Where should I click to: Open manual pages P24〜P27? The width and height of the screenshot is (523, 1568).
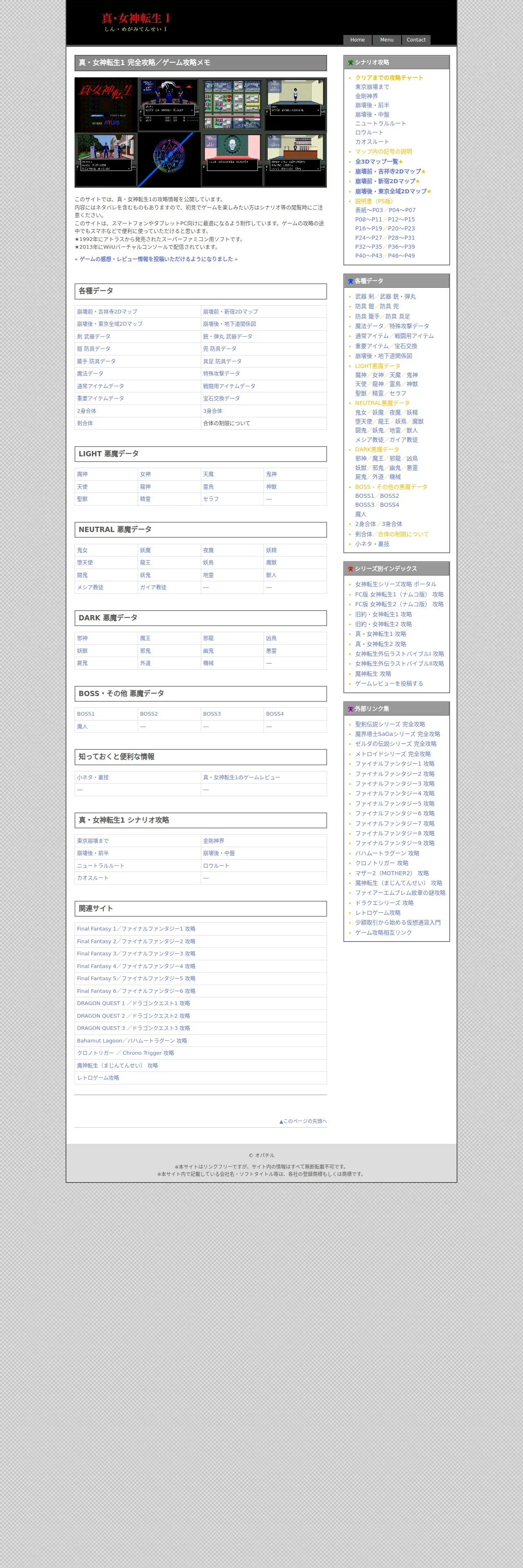point(368,238)
